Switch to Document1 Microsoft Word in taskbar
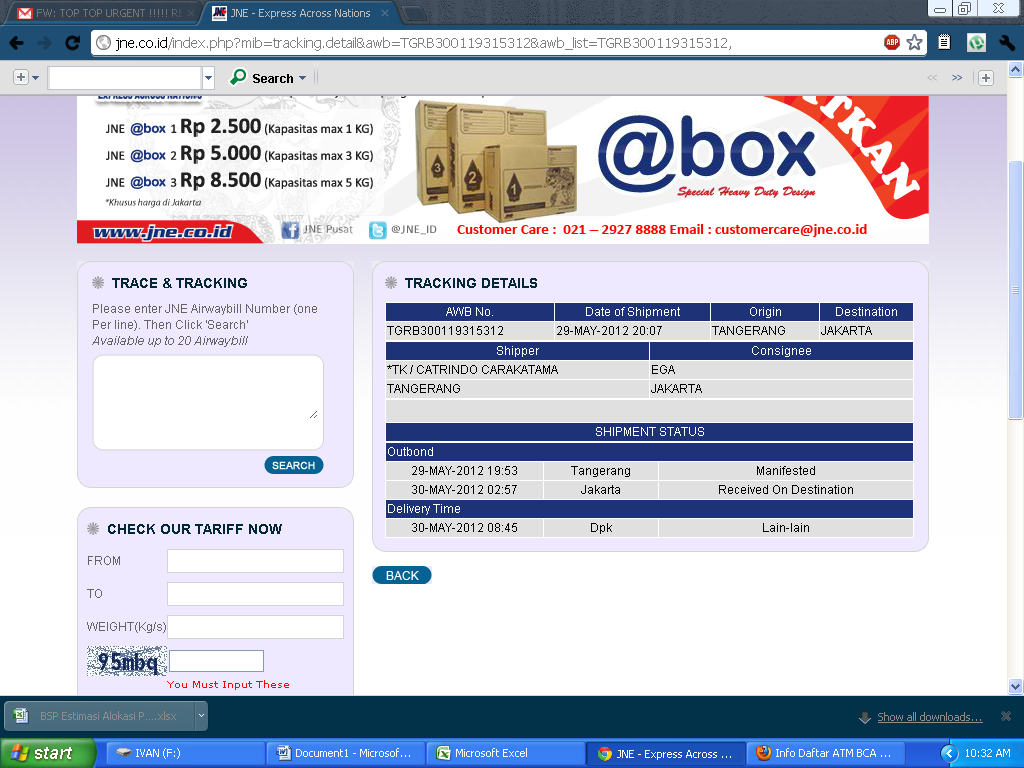Image resolution: width=1024 pixels, height=768 pixels. 345,753
